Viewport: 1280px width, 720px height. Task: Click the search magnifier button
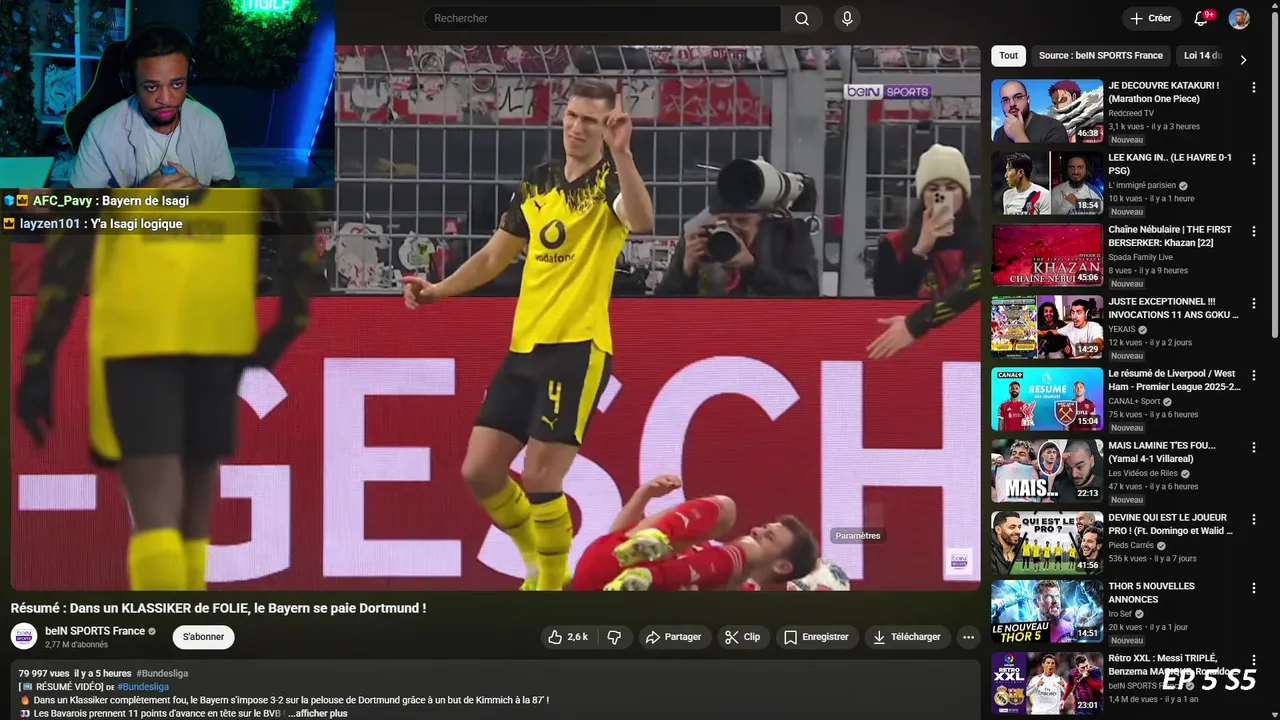tap(802, 18)
